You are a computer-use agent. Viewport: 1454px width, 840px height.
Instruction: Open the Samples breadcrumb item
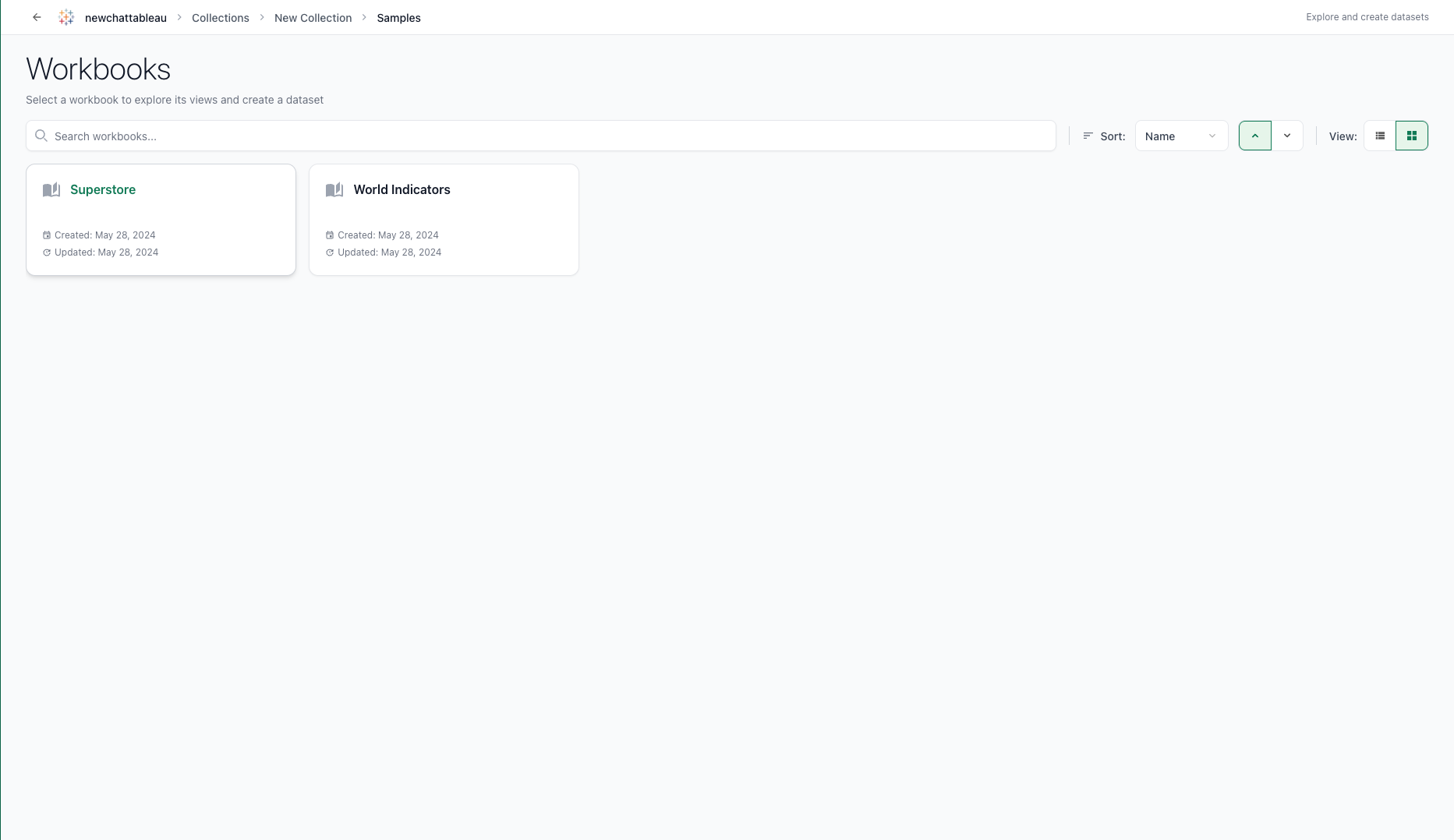(398, 17)
